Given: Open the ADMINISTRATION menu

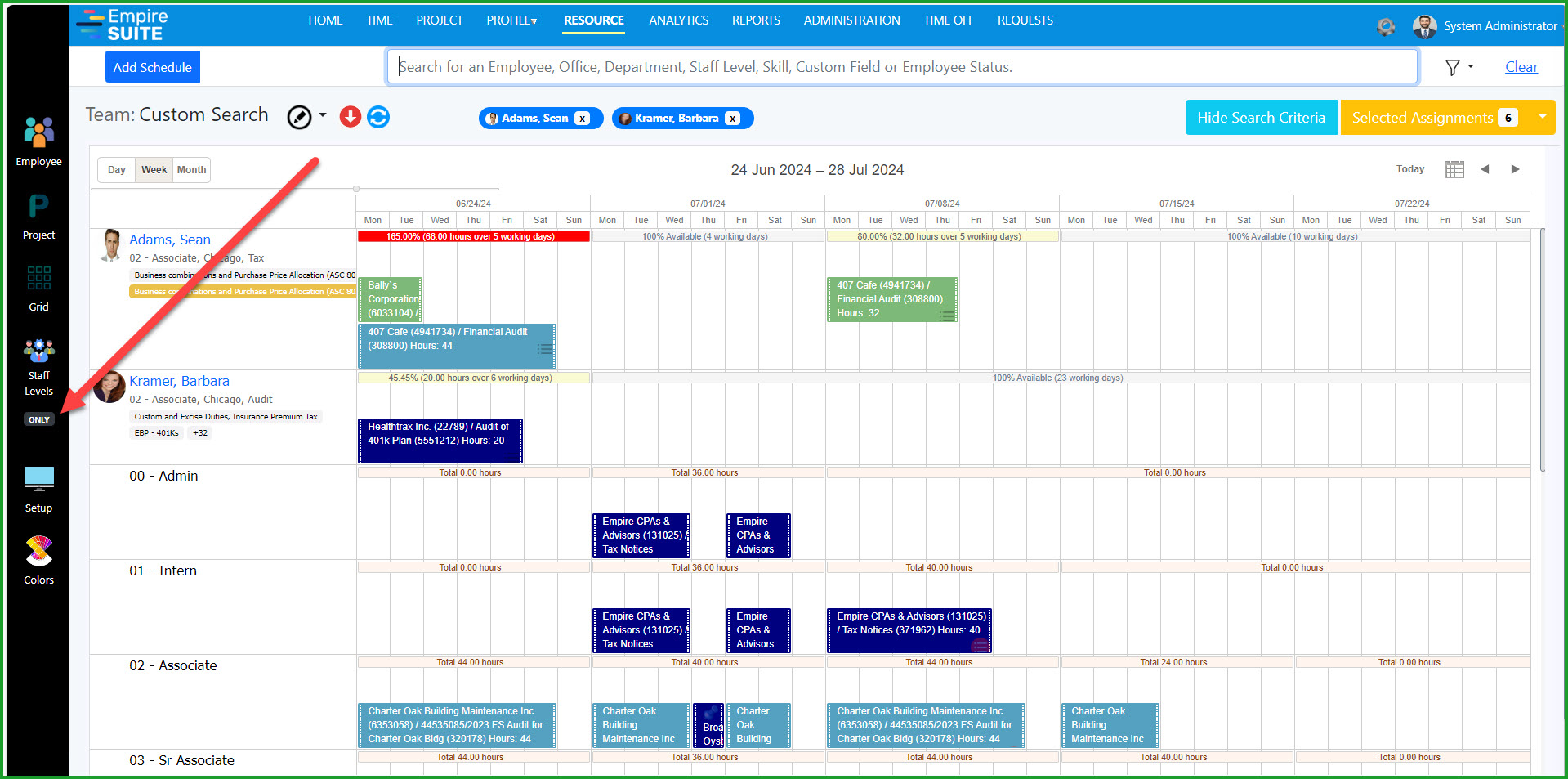Looking at the screenshot, I should pyautogui.click(x=852, y=20).
